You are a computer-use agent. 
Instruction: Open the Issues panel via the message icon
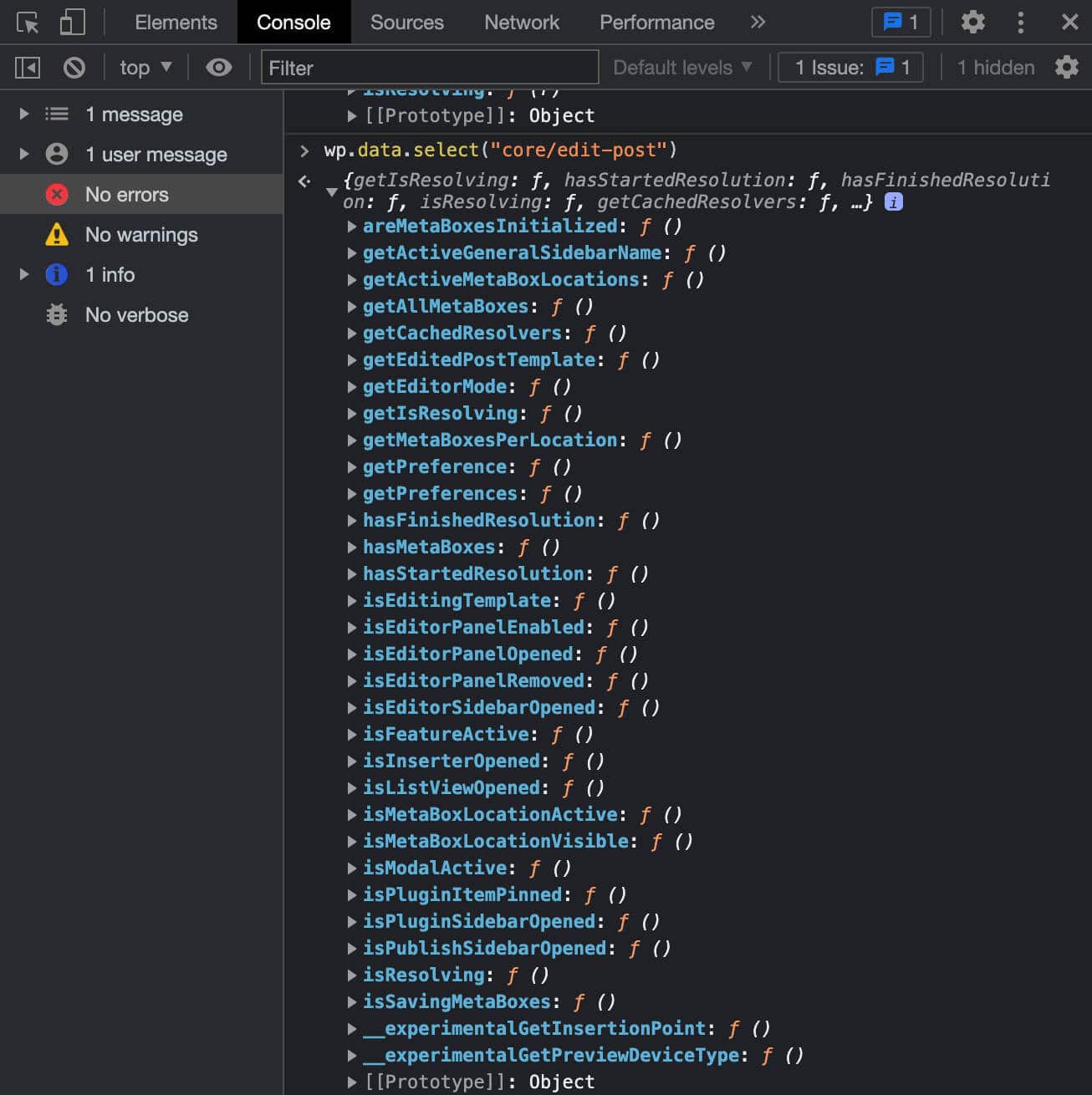901,22
